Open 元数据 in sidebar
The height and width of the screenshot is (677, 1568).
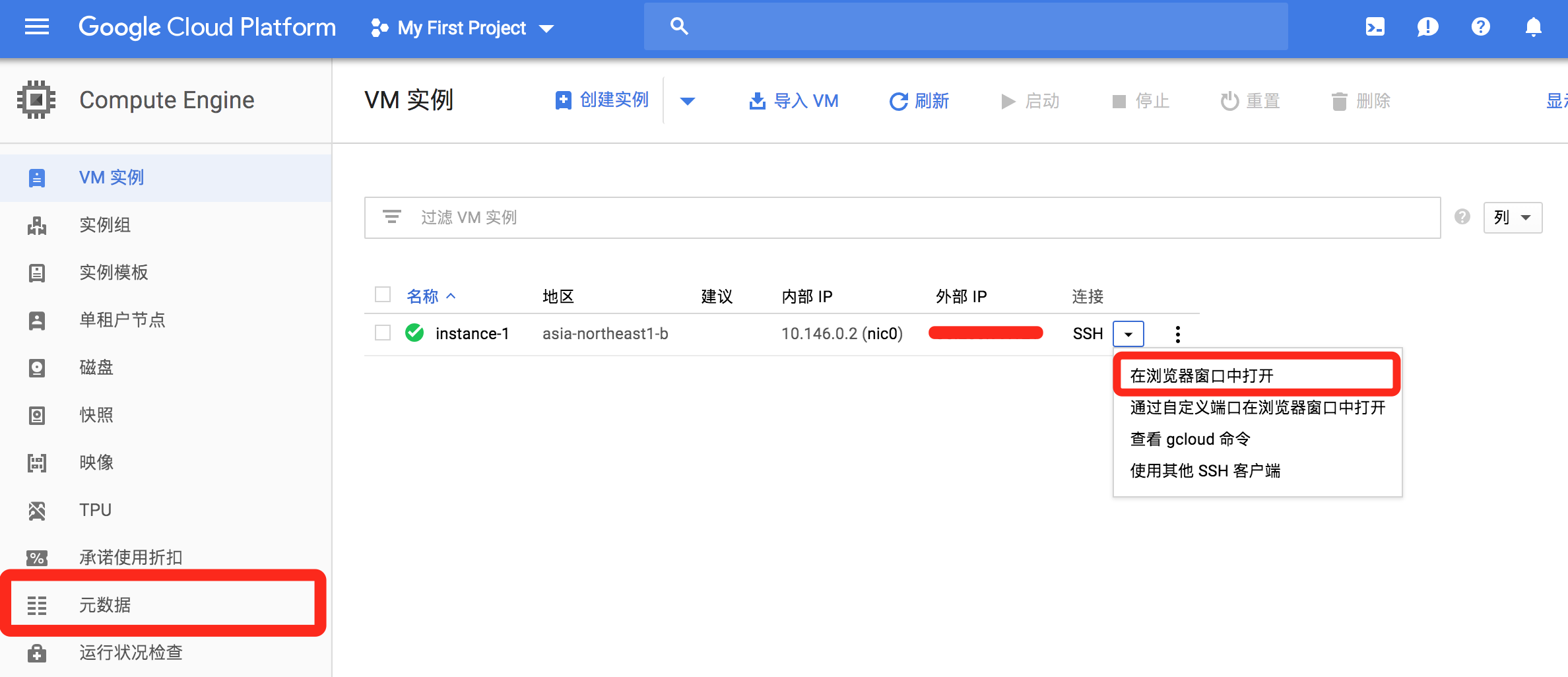click(166, 605)
